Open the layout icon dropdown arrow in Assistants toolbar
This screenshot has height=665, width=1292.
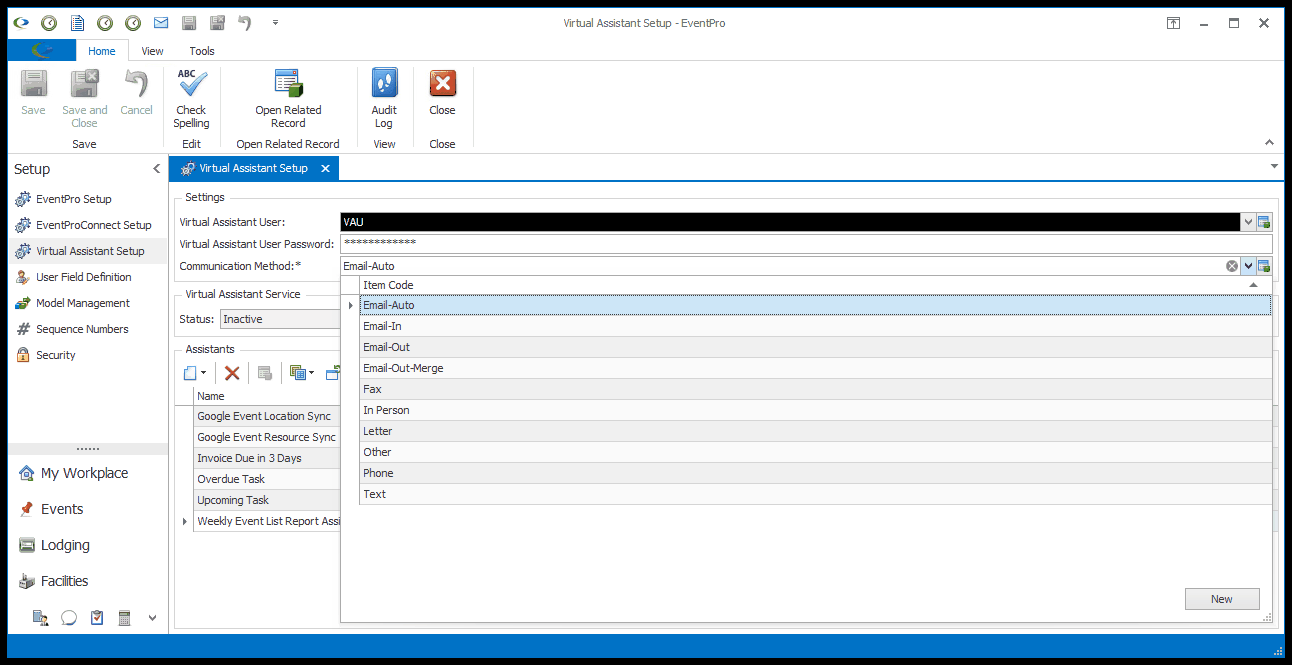tap(311, 373)
